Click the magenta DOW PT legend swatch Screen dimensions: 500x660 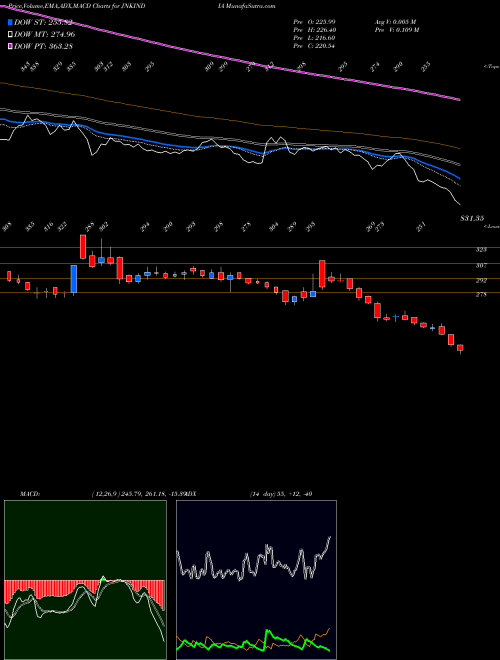10,46
